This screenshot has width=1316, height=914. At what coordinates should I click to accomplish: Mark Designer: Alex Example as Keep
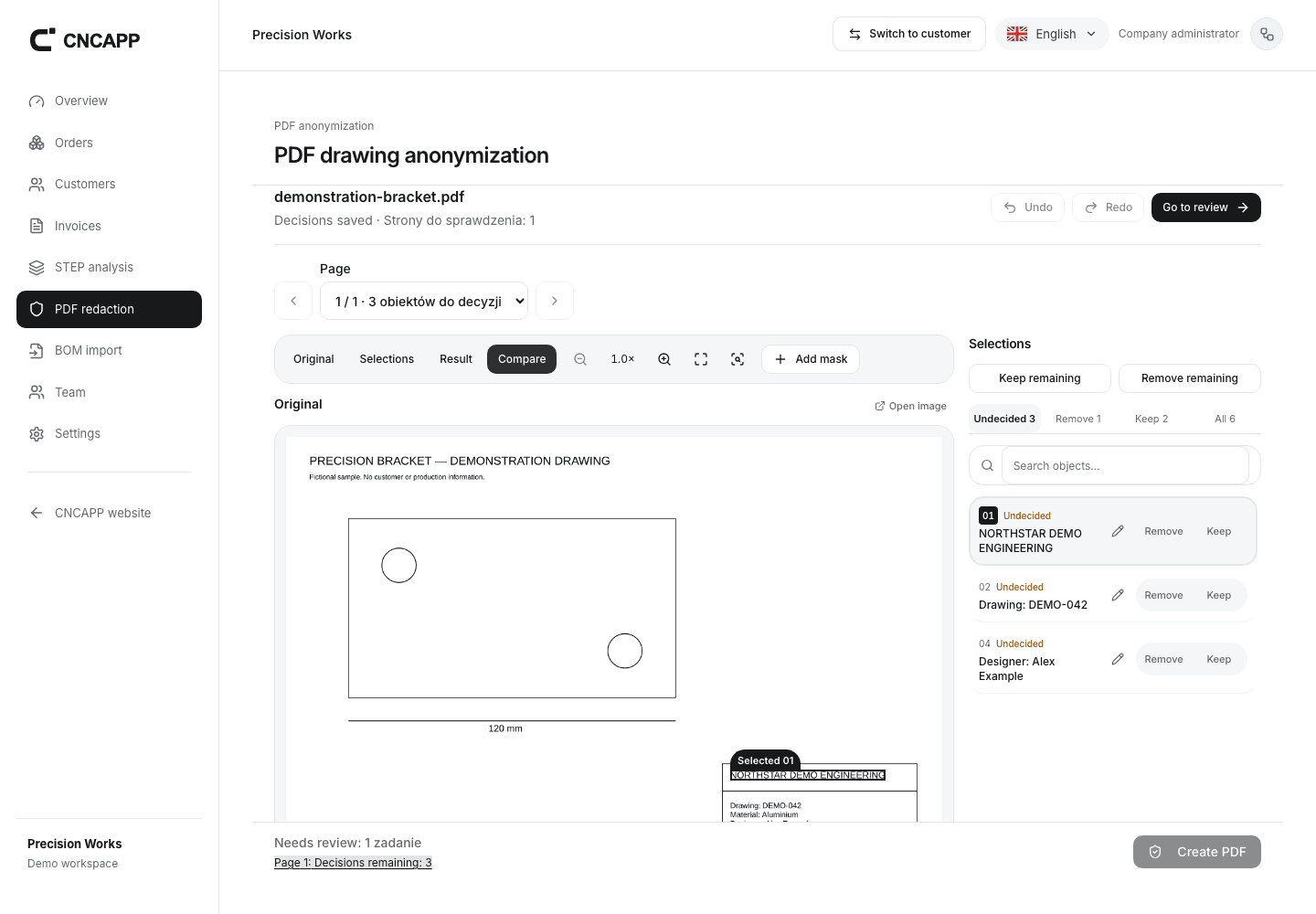point(1218,659)
